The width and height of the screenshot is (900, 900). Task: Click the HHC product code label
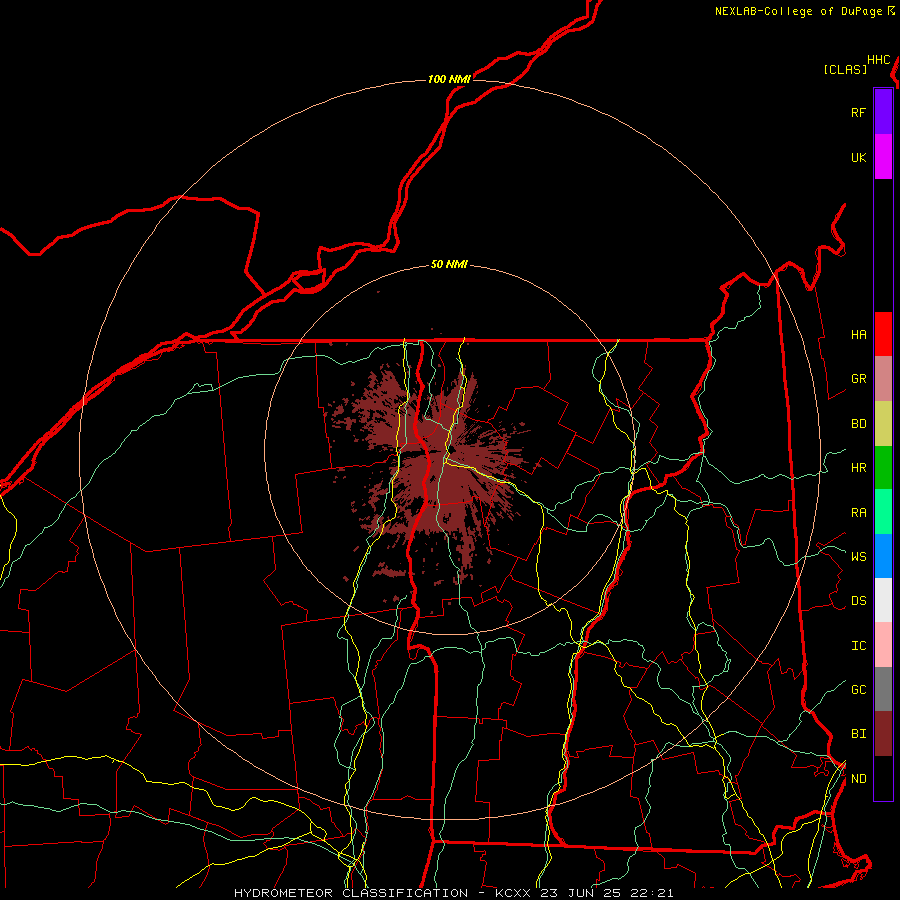click(x=879, y=60)
